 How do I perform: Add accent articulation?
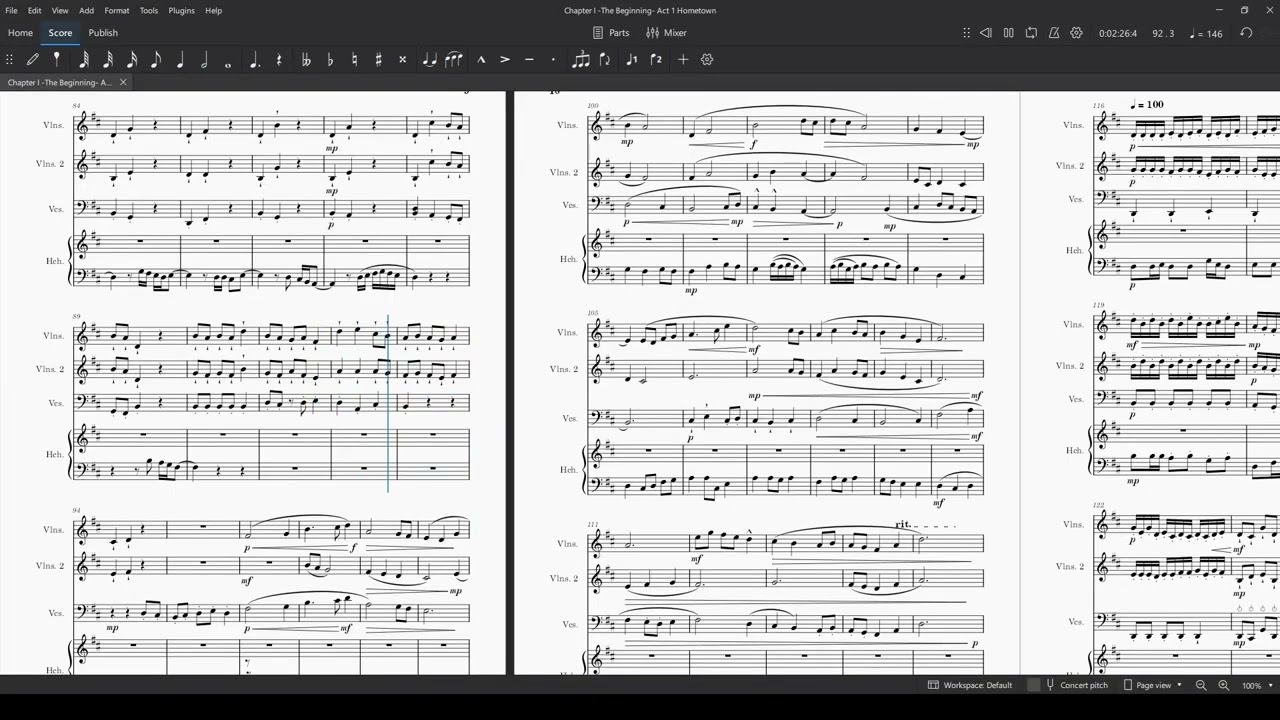pos(505,60)
